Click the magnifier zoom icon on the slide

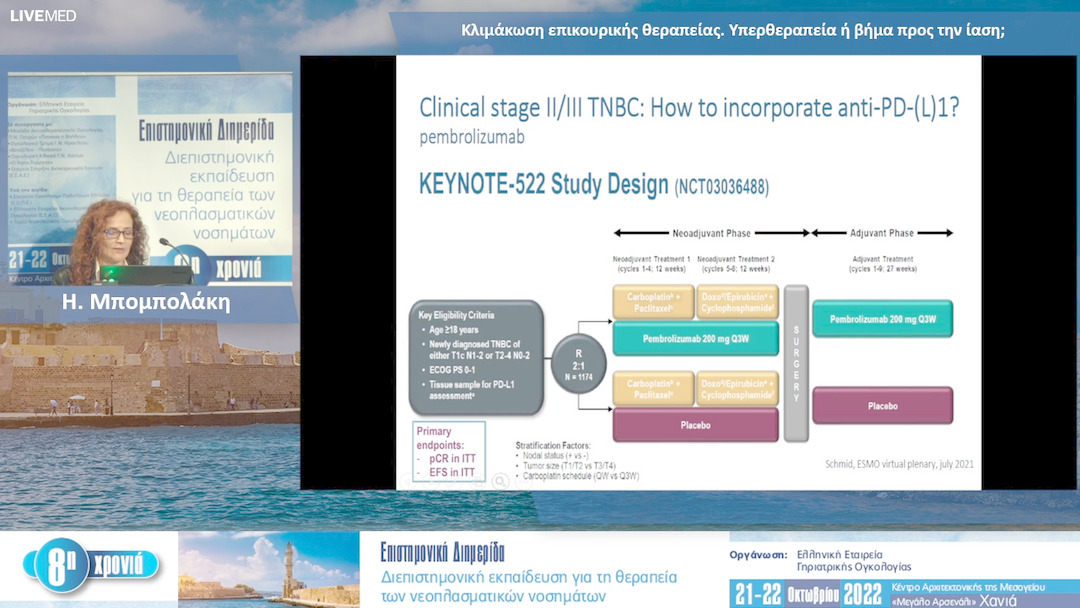(500, 481)
